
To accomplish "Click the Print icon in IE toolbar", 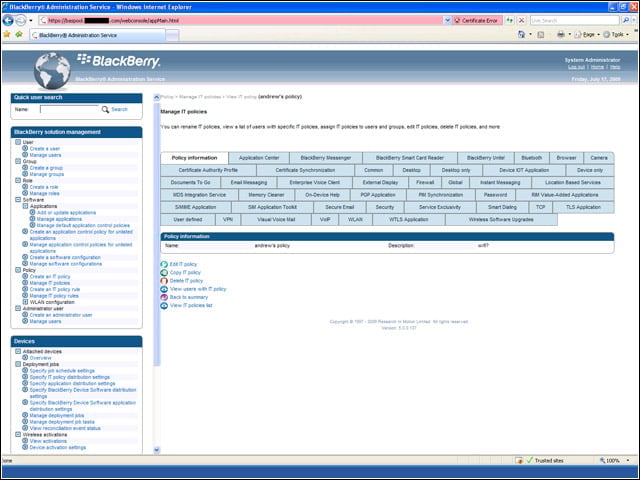I will (x=561, y=35).
